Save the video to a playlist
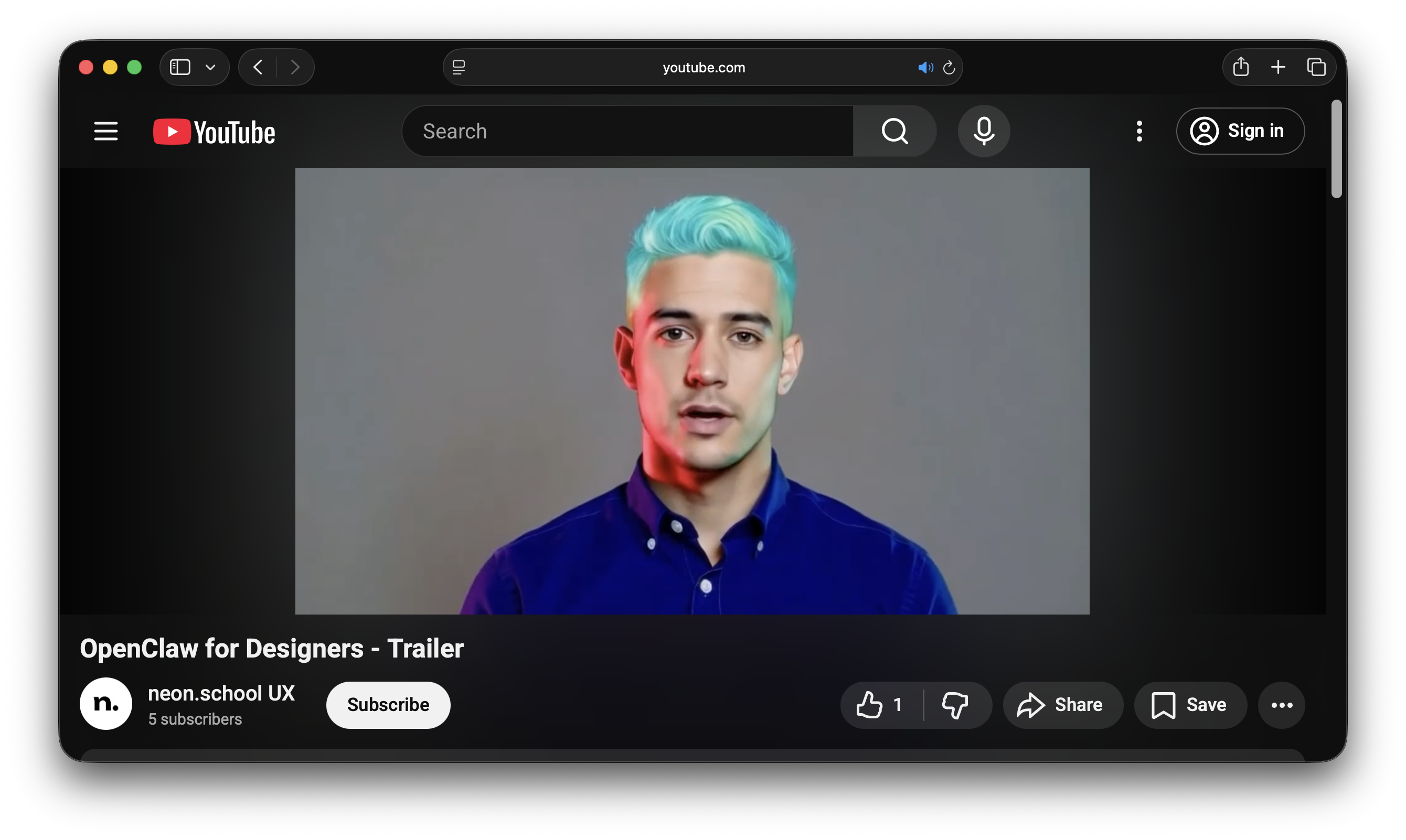1406x840 pixels. tap(1190, 705)
